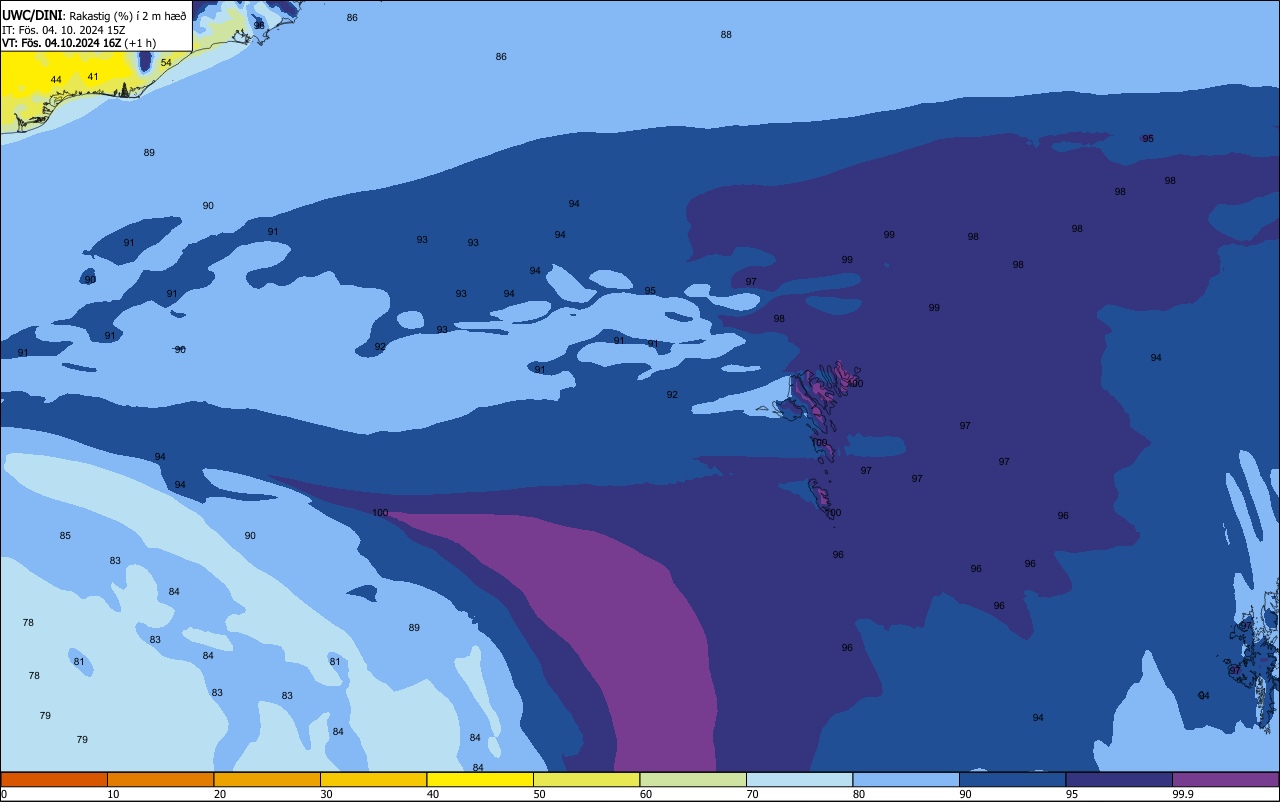Click the '0' tick label in the legend
The width and height of the screenshot is (1280, 802).
click(x=4, y=794)
